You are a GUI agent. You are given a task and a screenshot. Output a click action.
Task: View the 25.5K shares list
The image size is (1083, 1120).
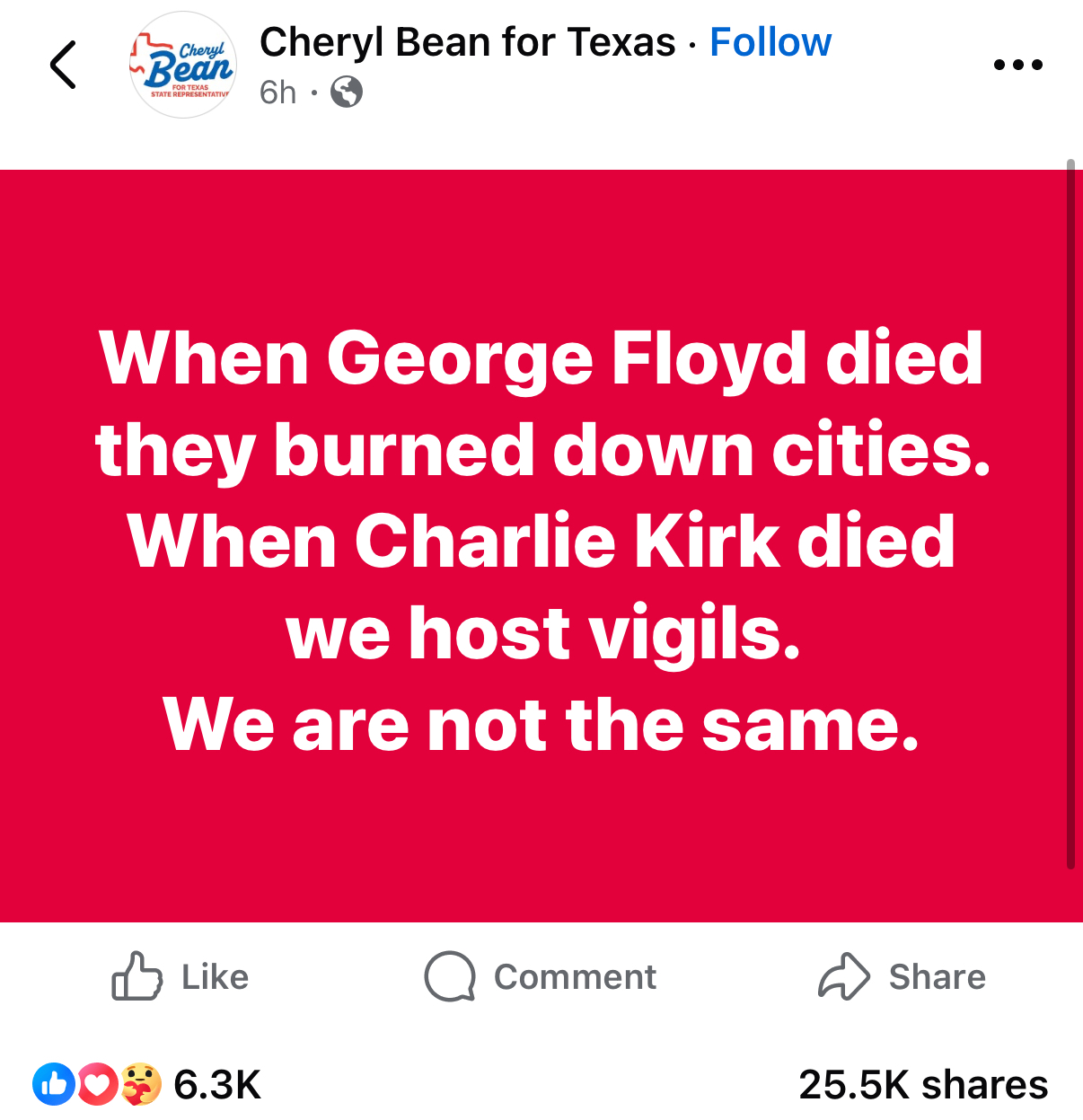pos(923,1085)
